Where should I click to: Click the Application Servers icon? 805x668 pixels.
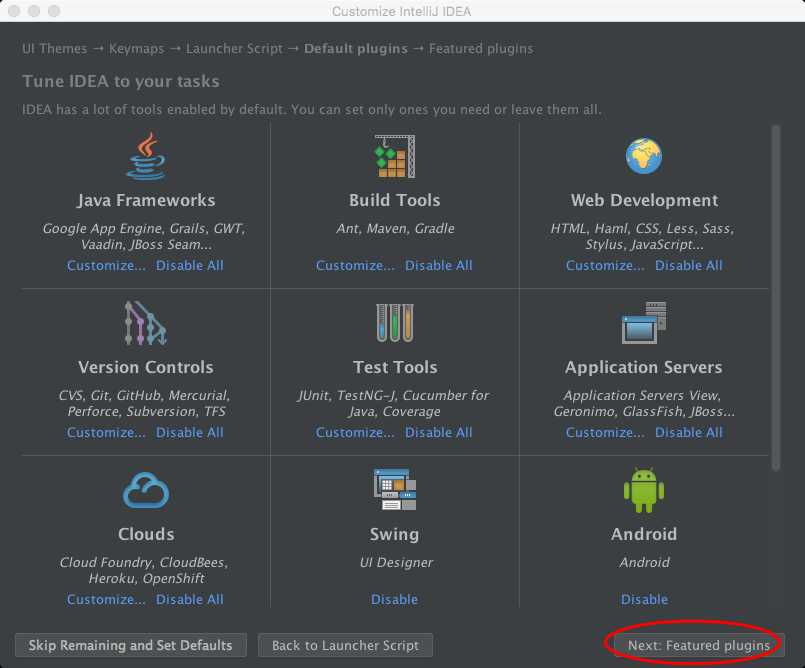(644, 323)
